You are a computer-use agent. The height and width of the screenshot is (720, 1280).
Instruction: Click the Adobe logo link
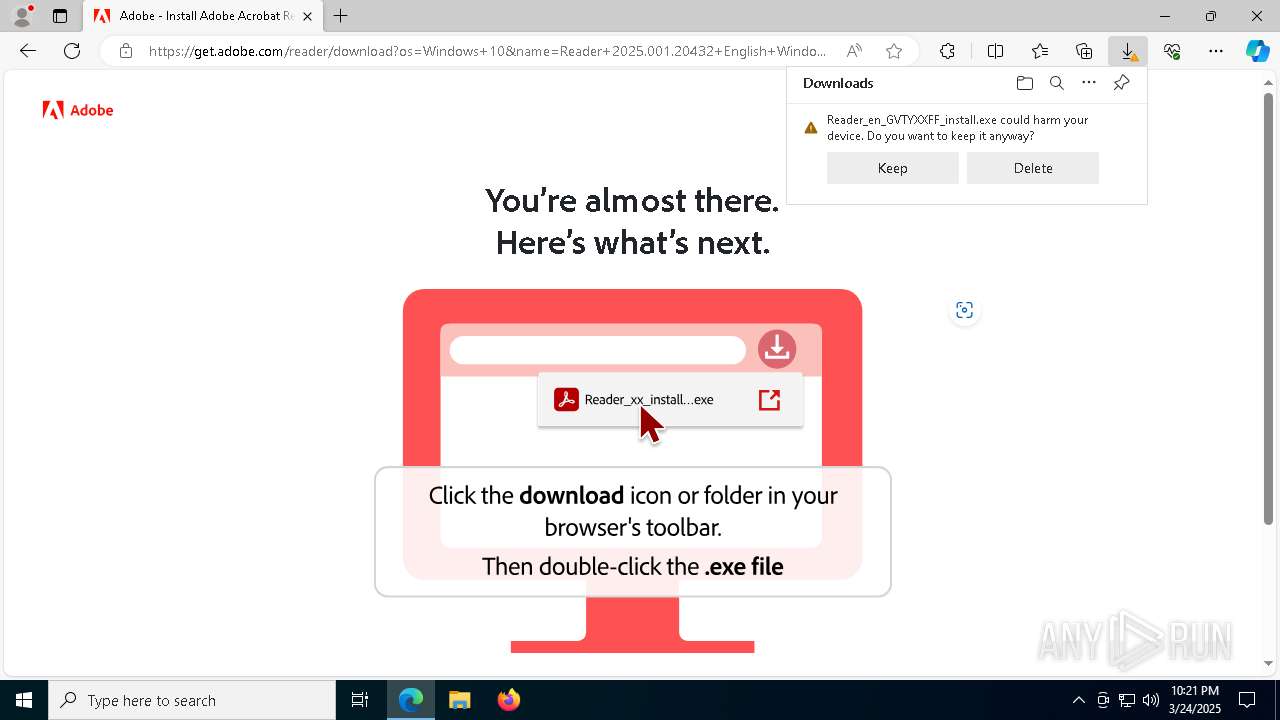pos(78,110)
